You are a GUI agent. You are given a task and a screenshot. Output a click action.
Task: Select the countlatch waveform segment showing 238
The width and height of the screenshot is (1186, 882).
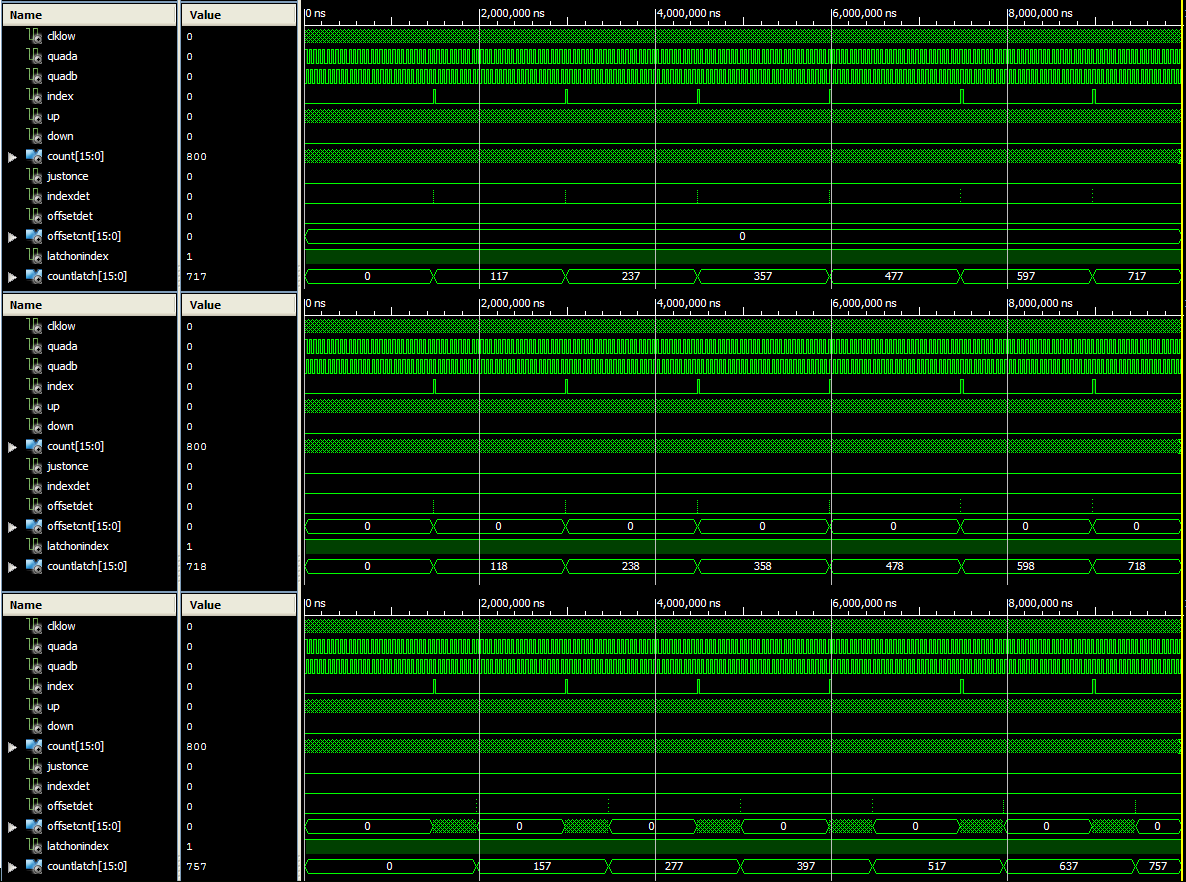coord(631,566)
